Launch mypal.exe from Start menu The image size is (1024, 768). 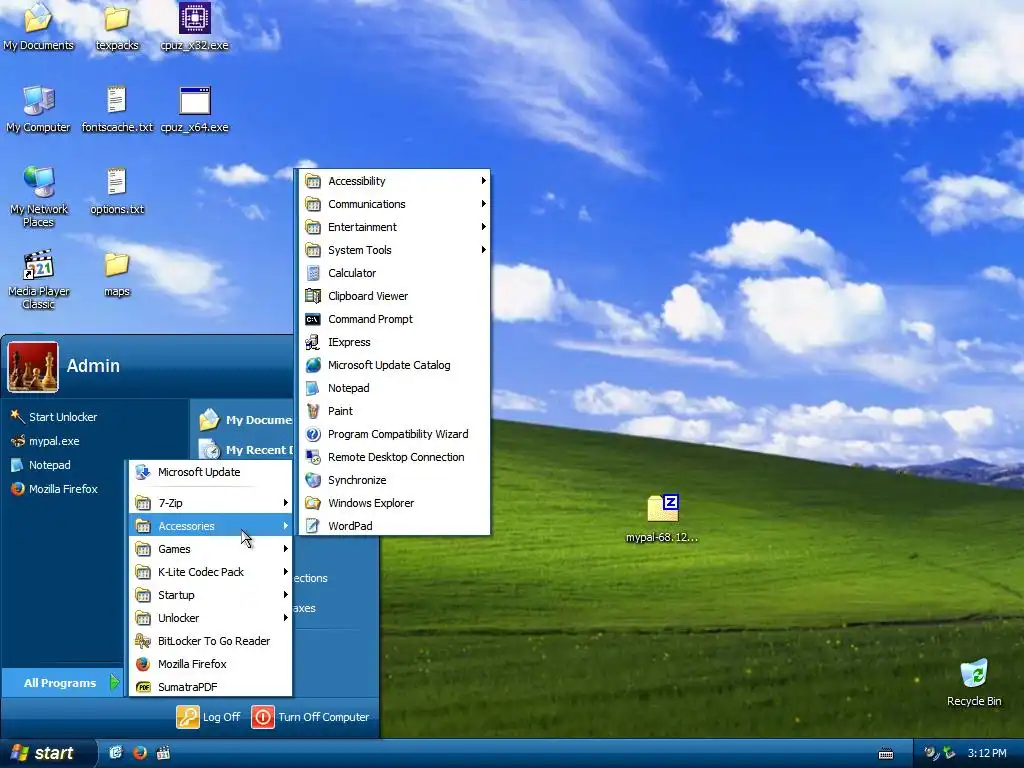45,441
